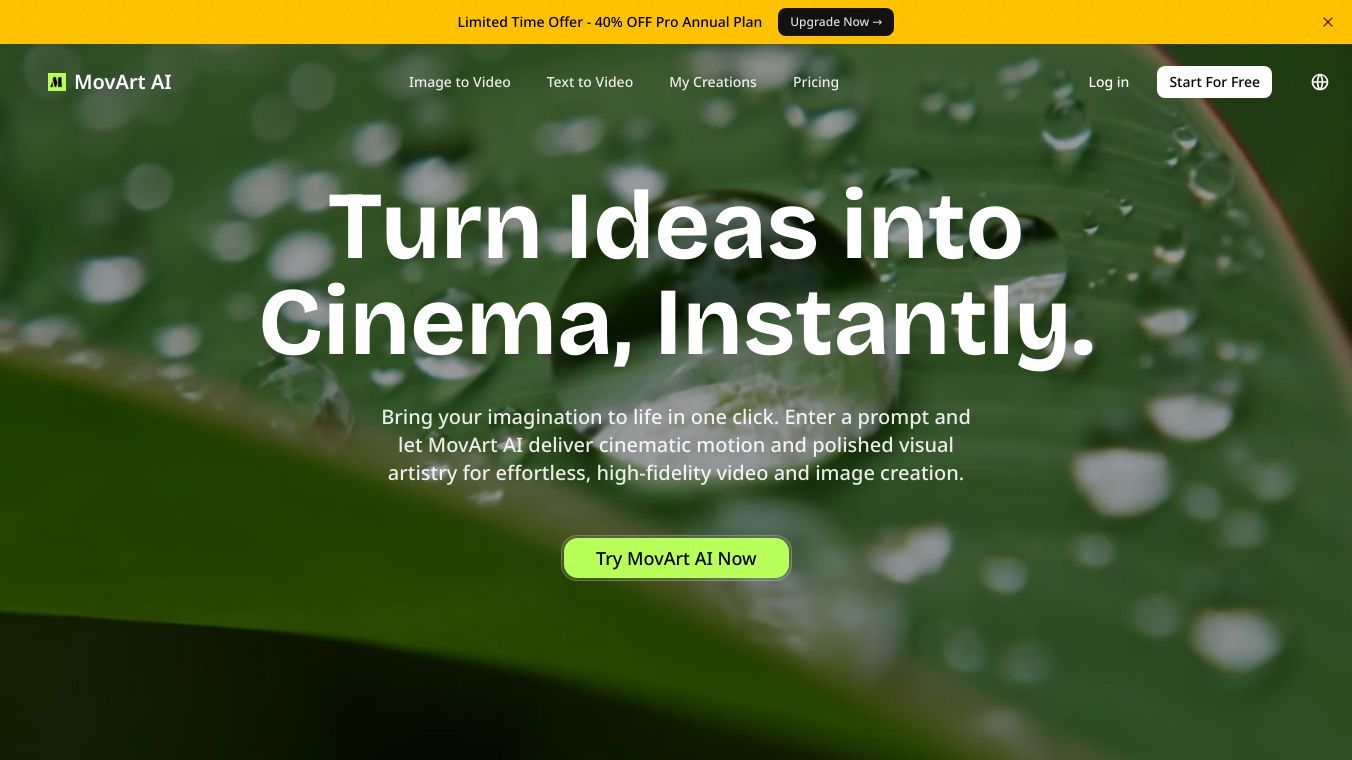Click the MovArt AI brand name
The height and width of the screenshot is (760, 1352).
click(x=123, y=82)
